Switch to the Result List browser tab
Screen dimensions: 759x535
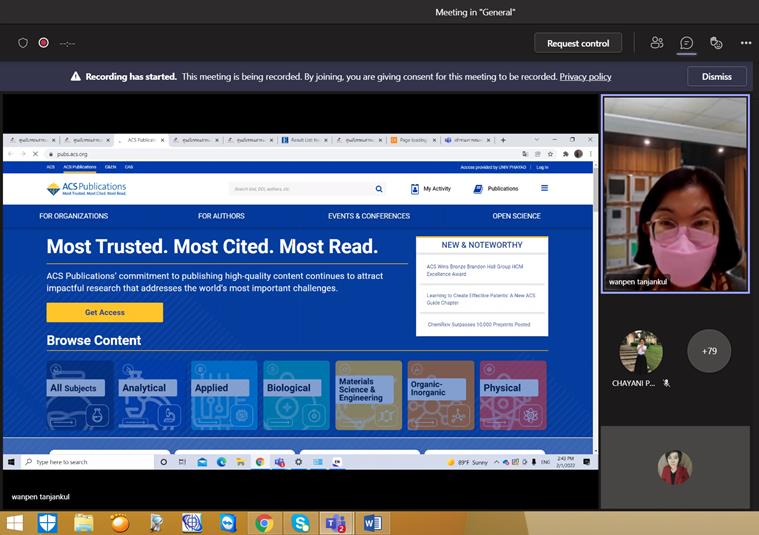[304, 140]
